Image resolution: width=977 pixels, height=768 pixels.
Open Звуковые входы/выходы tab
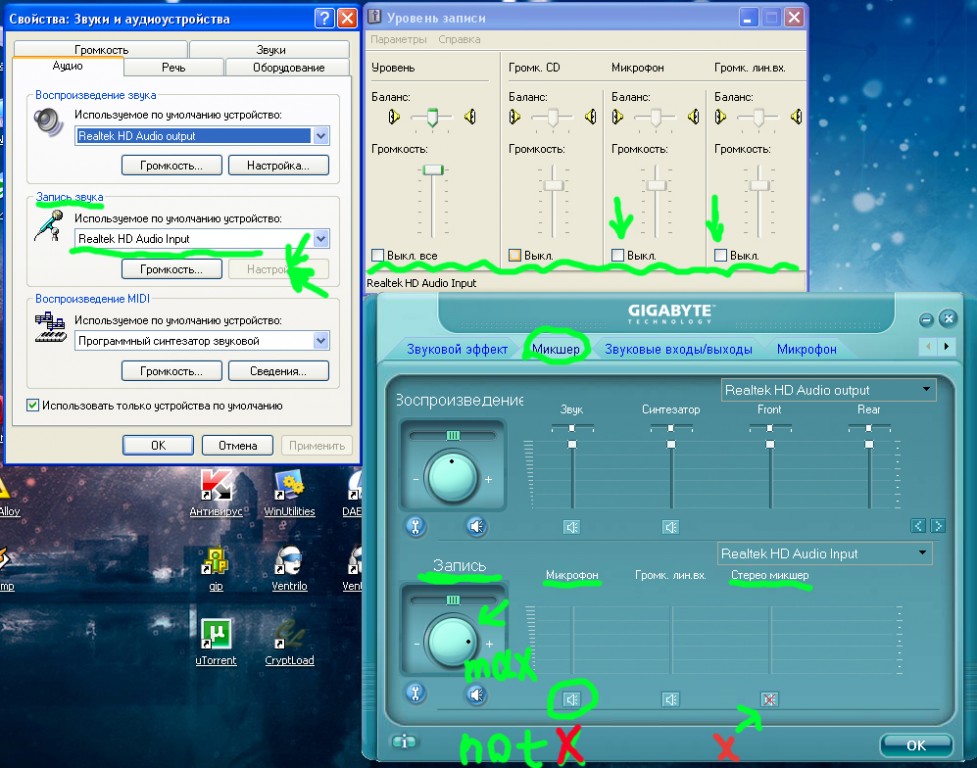coord(679,349)
